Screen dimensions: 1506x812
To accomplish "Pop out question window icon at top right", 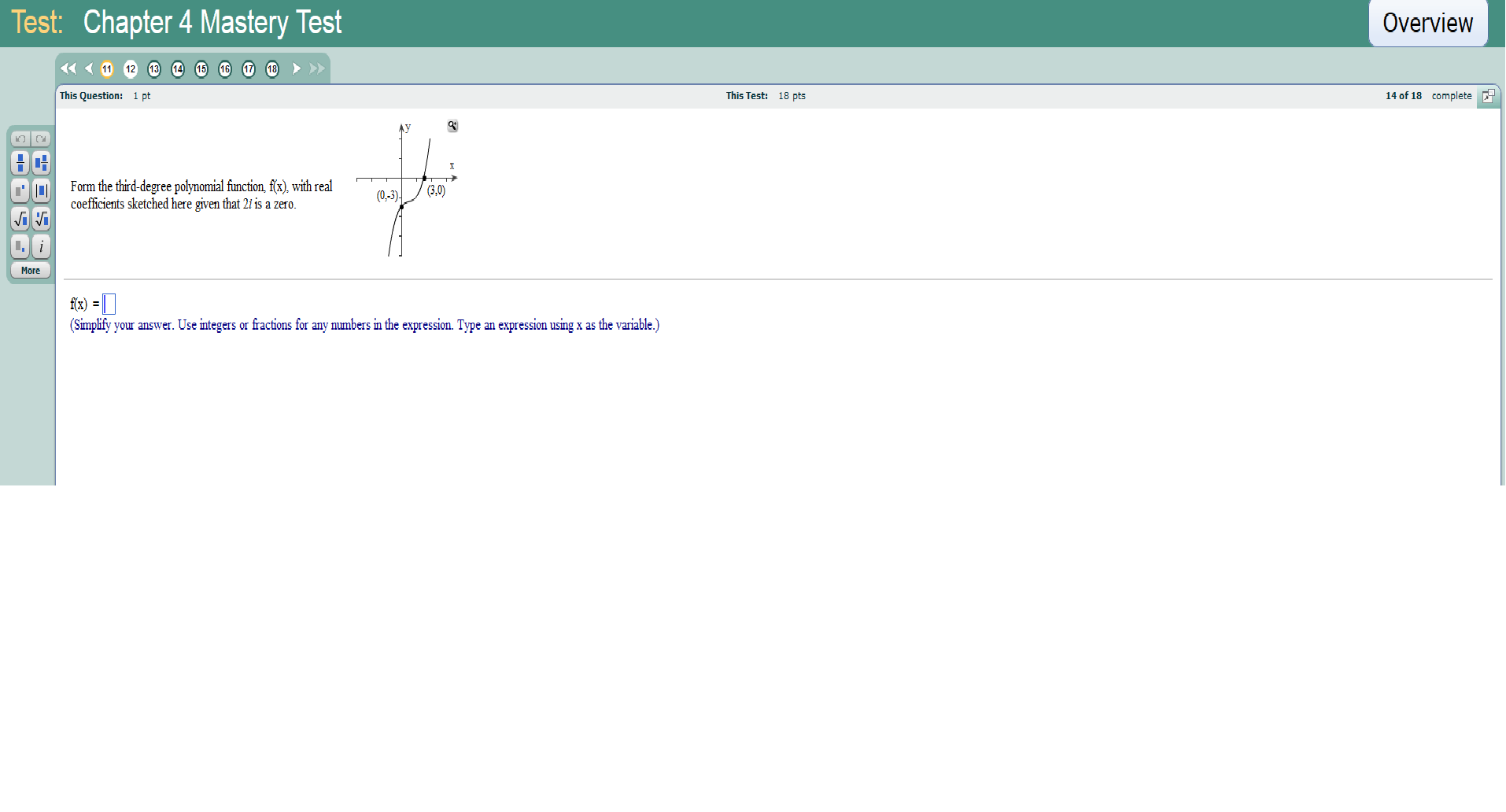I will [x=1488, y=96].
